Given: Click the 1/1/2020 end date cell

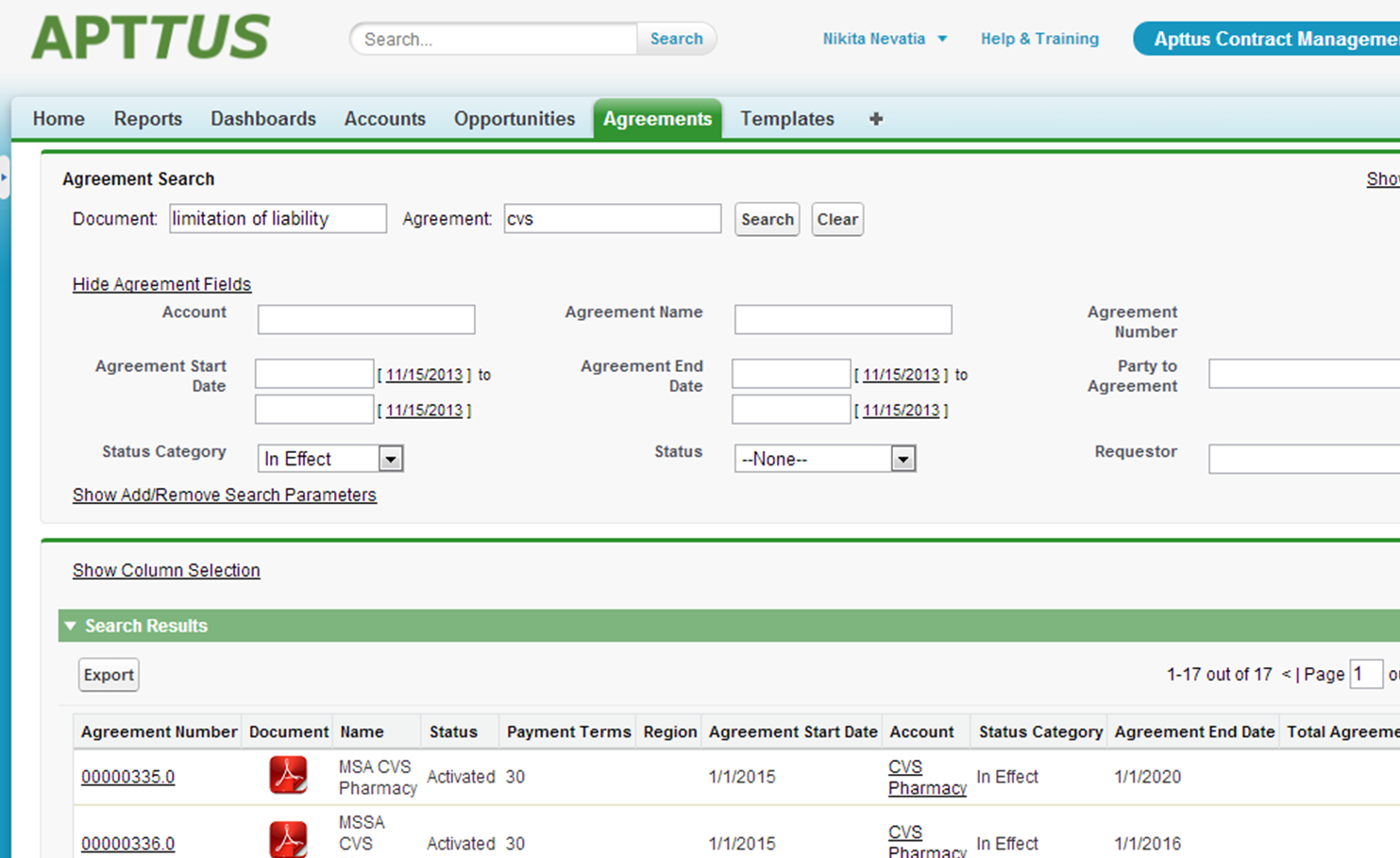Looking at the screenshot, I should tap(1147, 777).
